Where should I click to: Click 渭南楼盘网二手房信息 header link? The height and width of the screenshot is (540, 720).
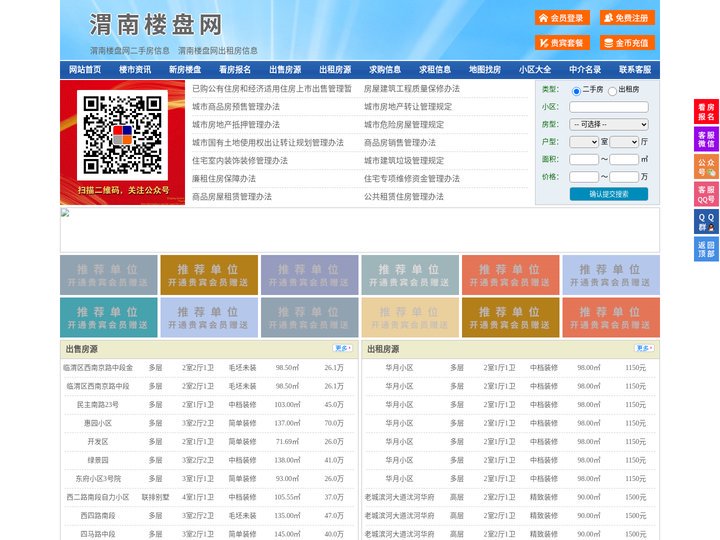click(x=129, y=51)
